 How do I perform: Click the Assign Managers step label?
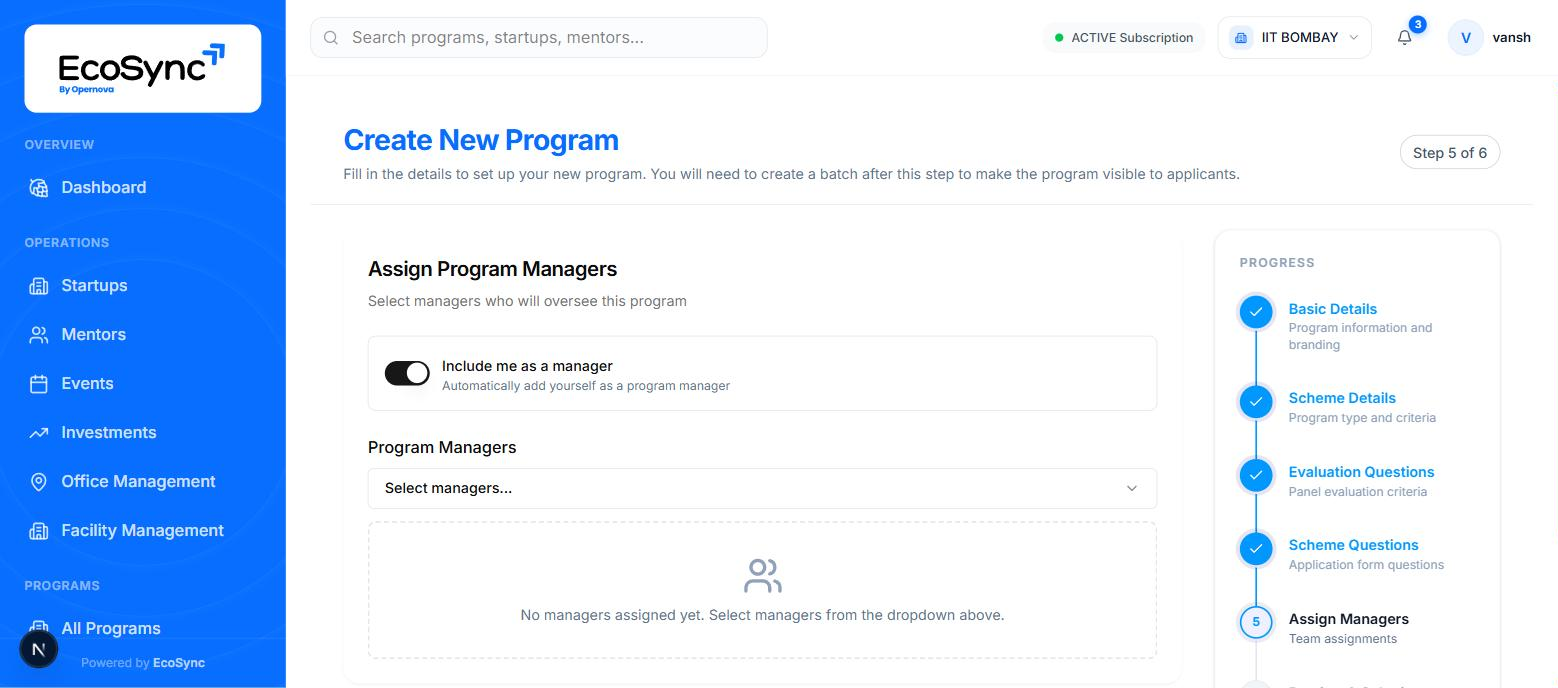point(1348,619)
